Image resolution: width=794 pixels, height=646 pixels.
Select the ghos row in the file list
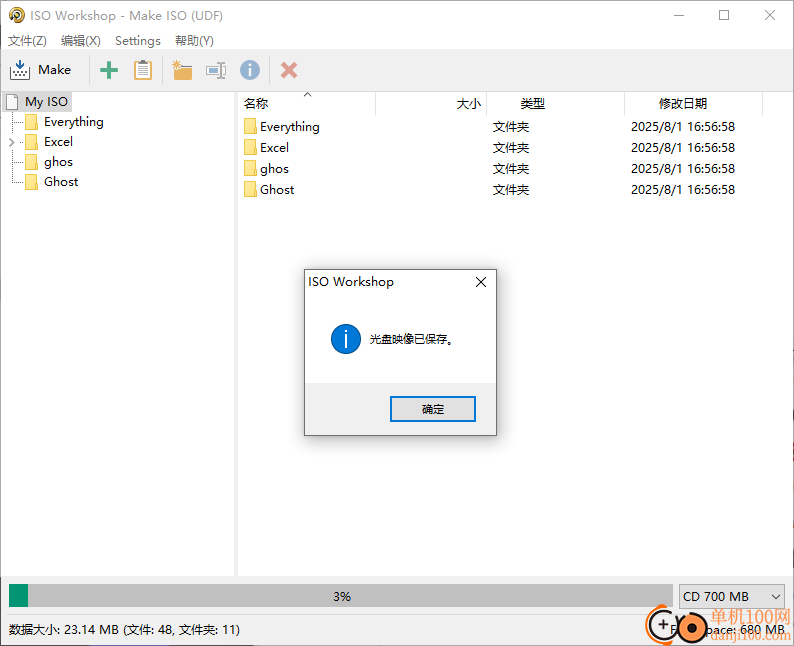coord(501,169)
